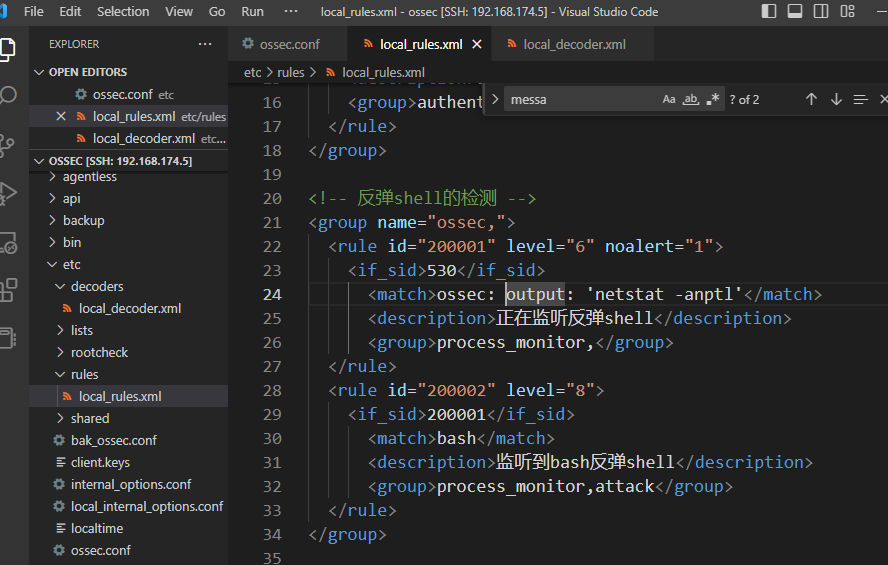
Task: Toggle secondary side bar layout icon
Action: click(x=821, y=11)
